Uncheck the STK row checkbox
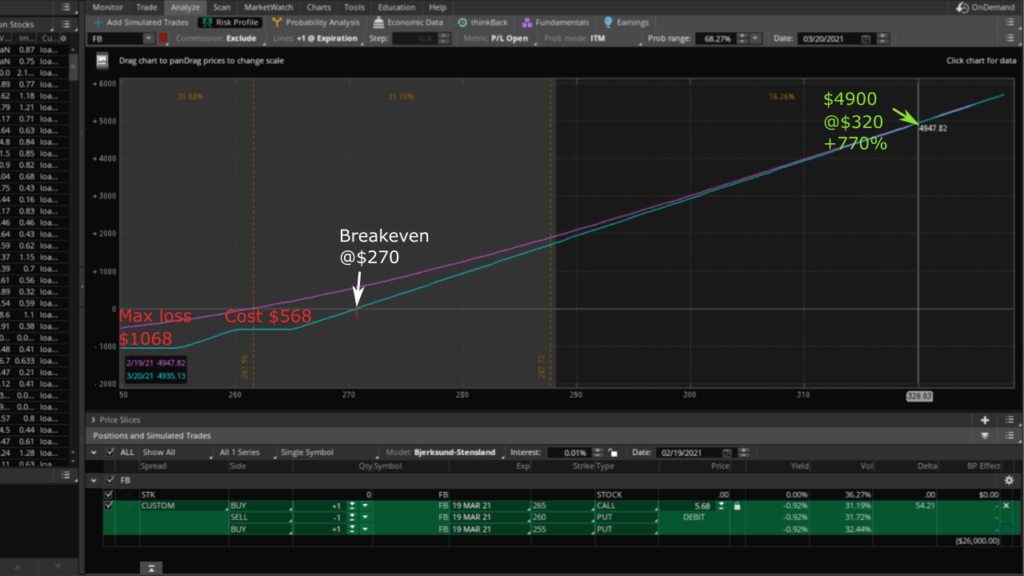 (x=109, y=494)
